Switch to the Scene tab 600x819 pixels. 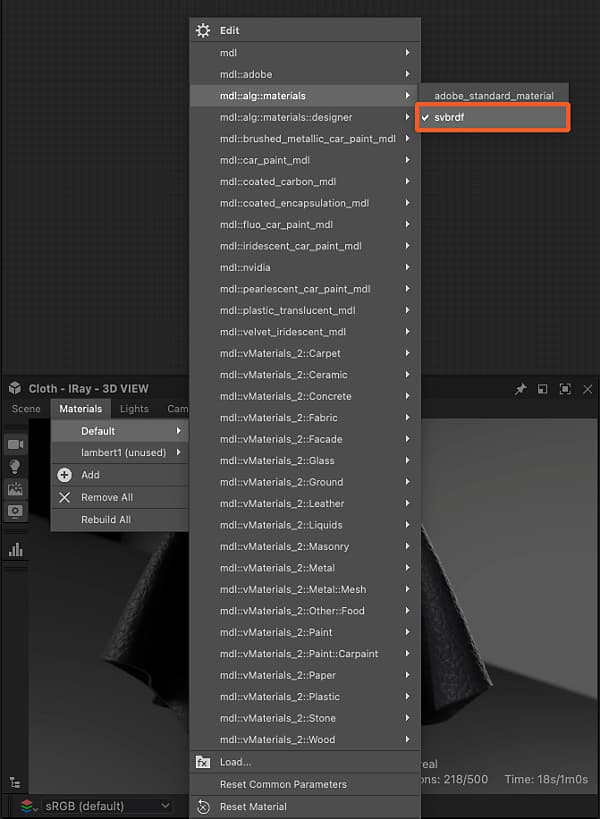[x=26, y=408]
